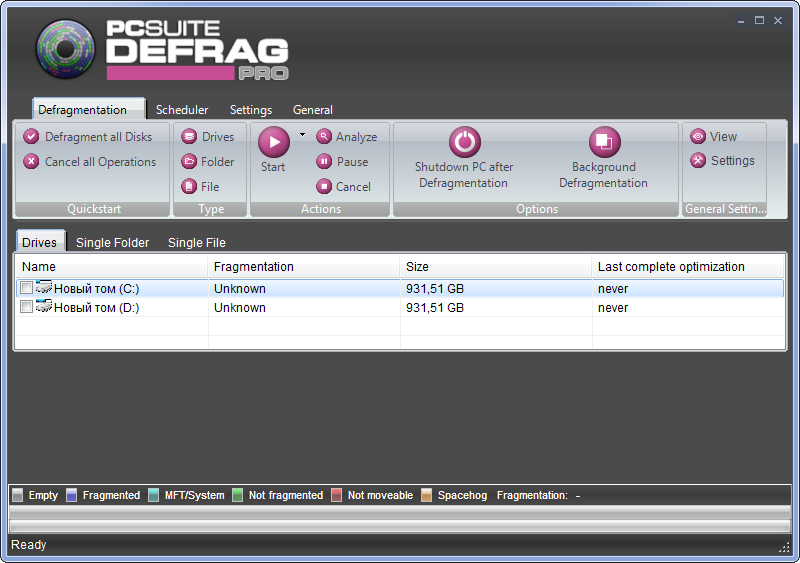Switch to the Single Folder tab
This screenshot has height=563, width=800.
(x=112, y=242)
